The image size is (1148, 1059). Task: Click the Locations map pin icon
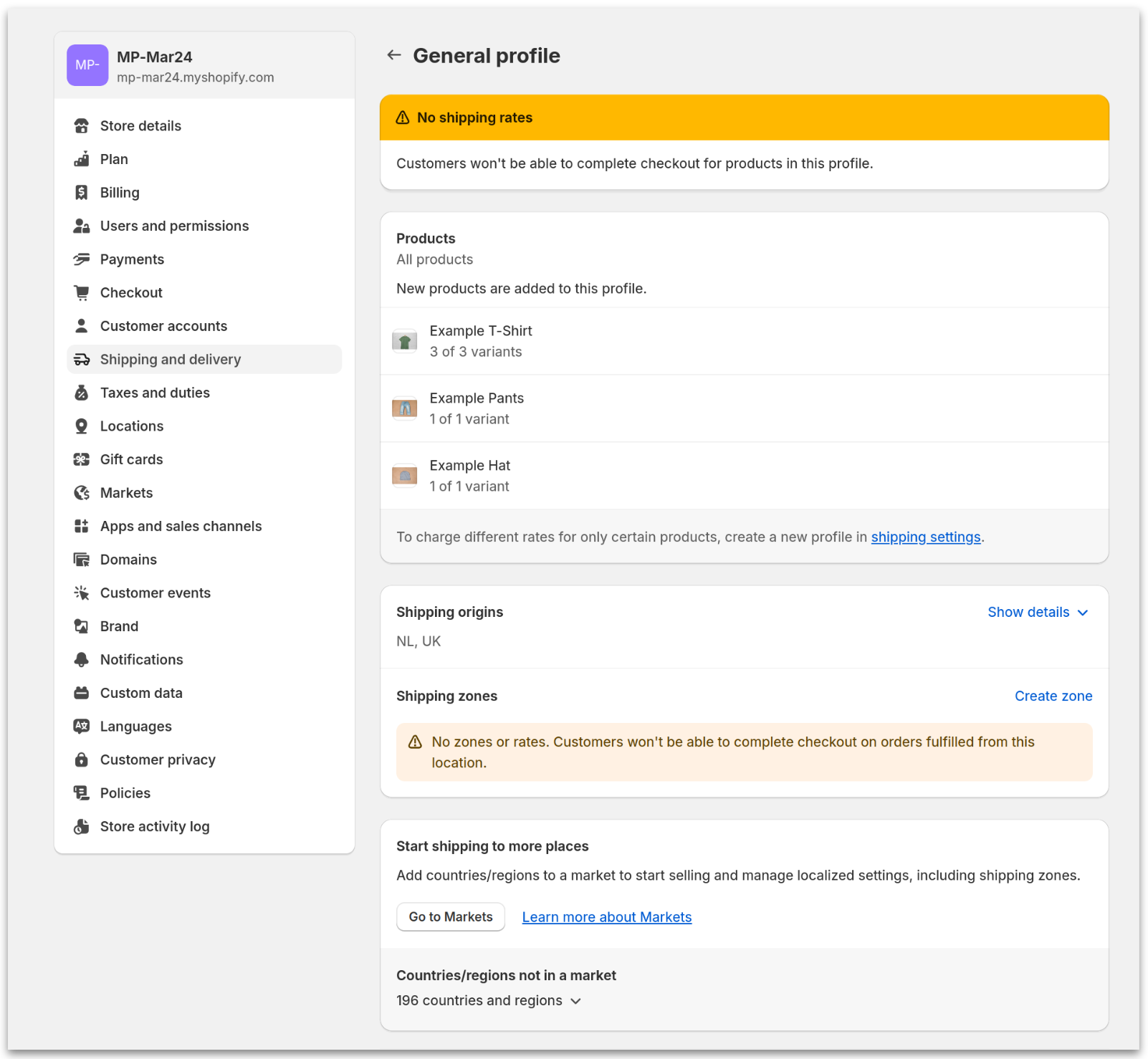(x=81, y=426)
